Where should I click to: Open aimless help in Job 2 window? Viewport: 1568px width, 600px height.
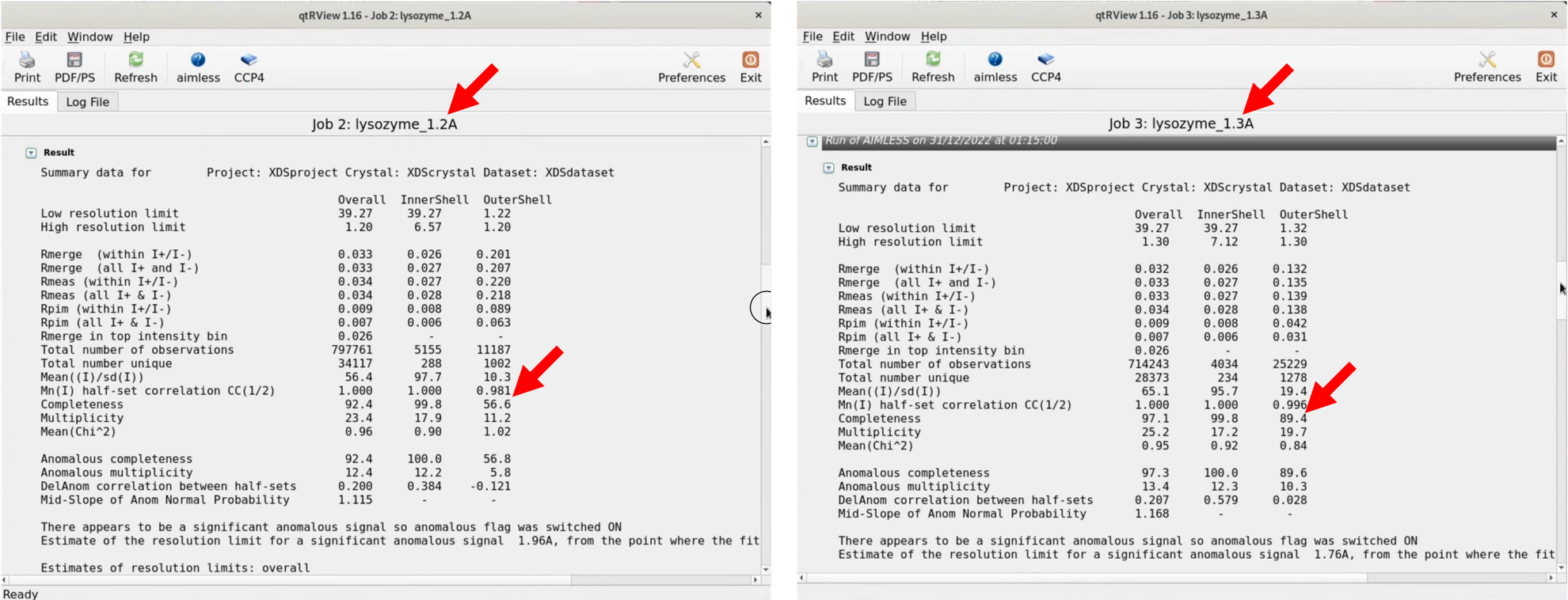pos(198,67)
